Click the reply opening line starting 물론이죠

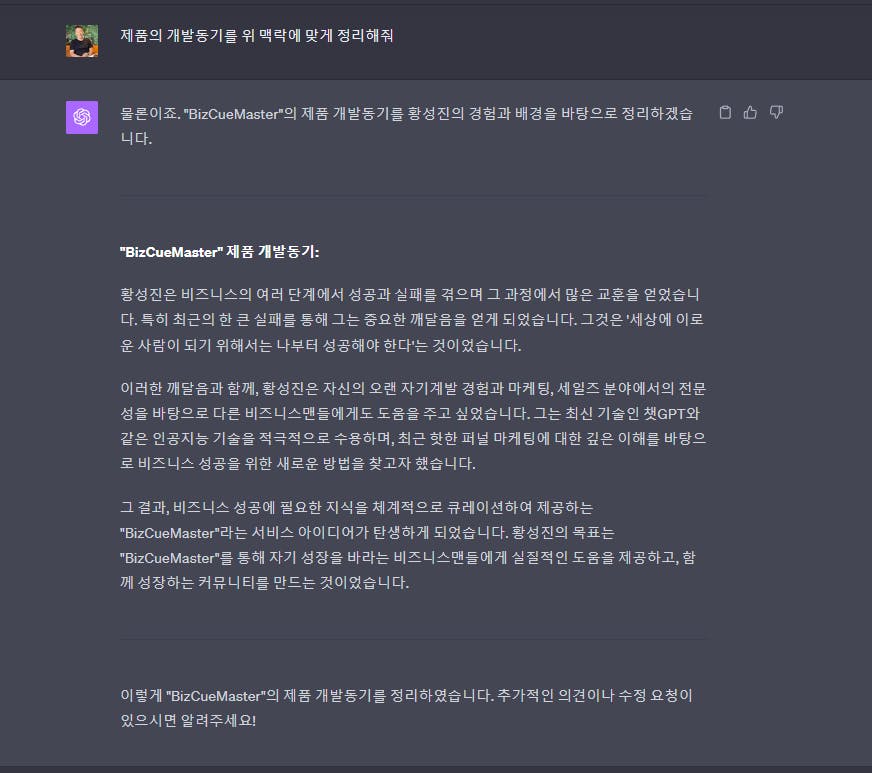[407, 126]
